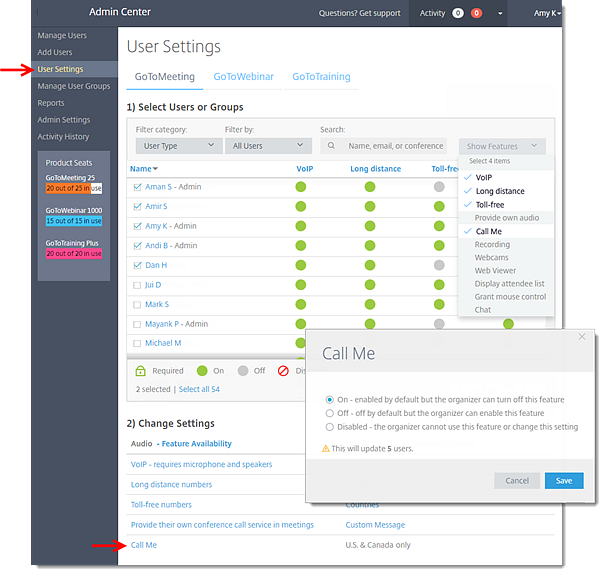Click the red Disabled legend icon
Screen dimensions: 600x570
283,371
